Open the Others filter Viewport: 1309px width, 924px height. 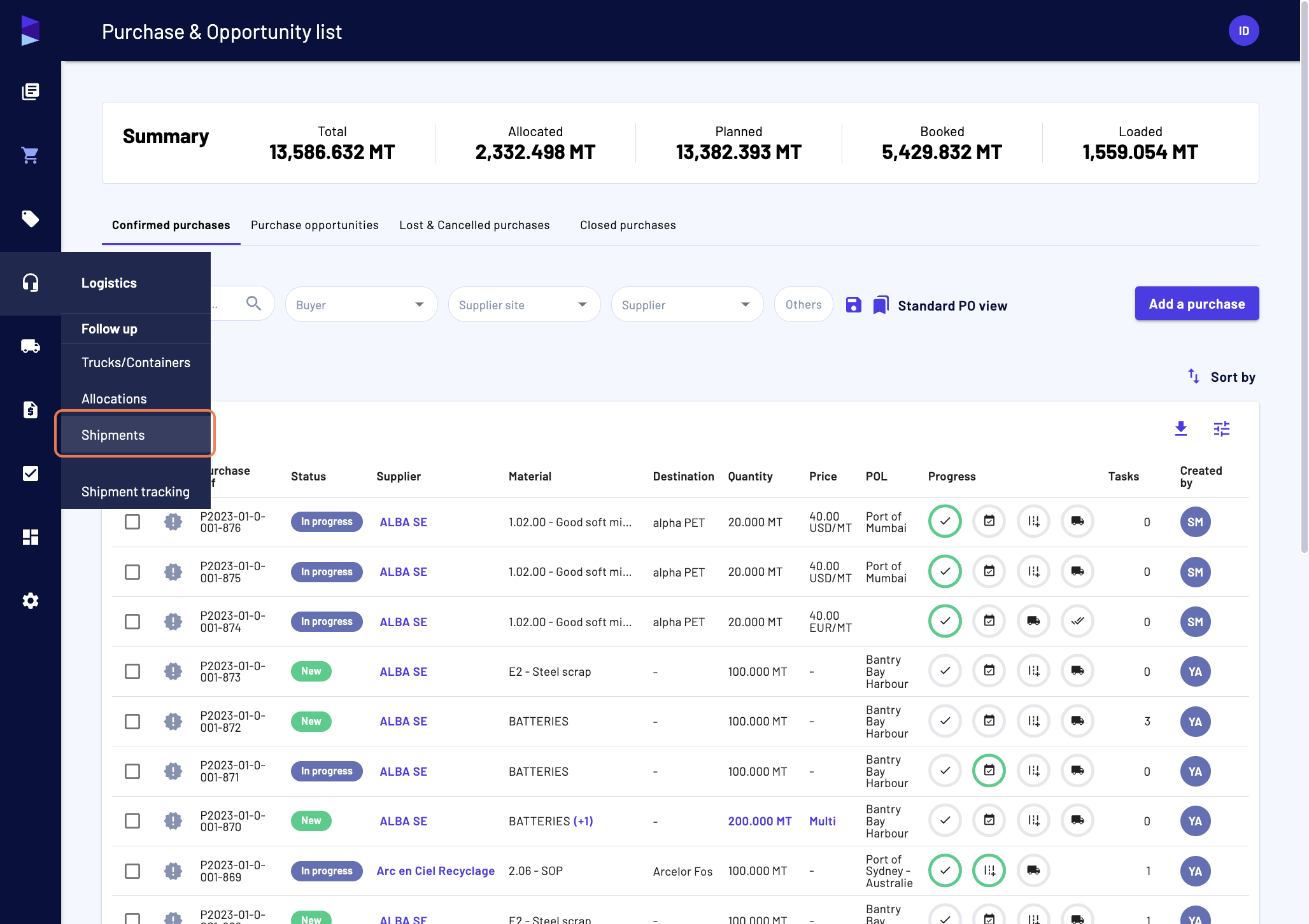pos(803,305)
